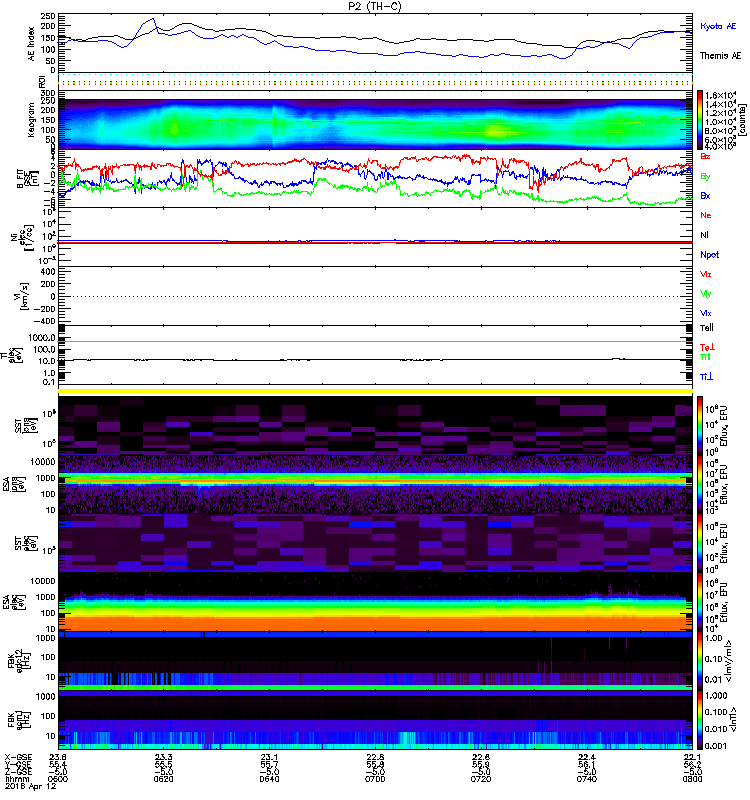
Task: Click the "FBK edc12 [Hz]" axis label
Action: [x=21, y=661]
